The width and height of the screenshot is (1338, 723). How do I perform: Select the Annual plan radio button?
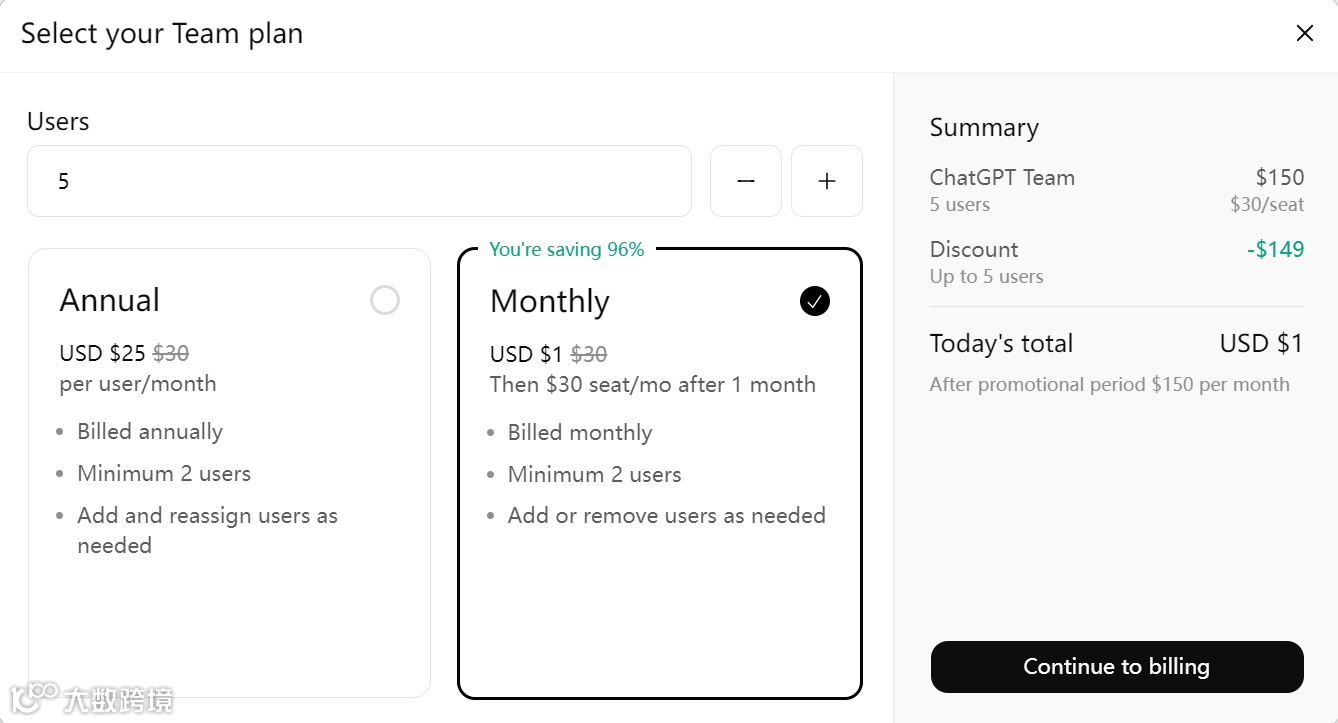click(x=385, y=300)
